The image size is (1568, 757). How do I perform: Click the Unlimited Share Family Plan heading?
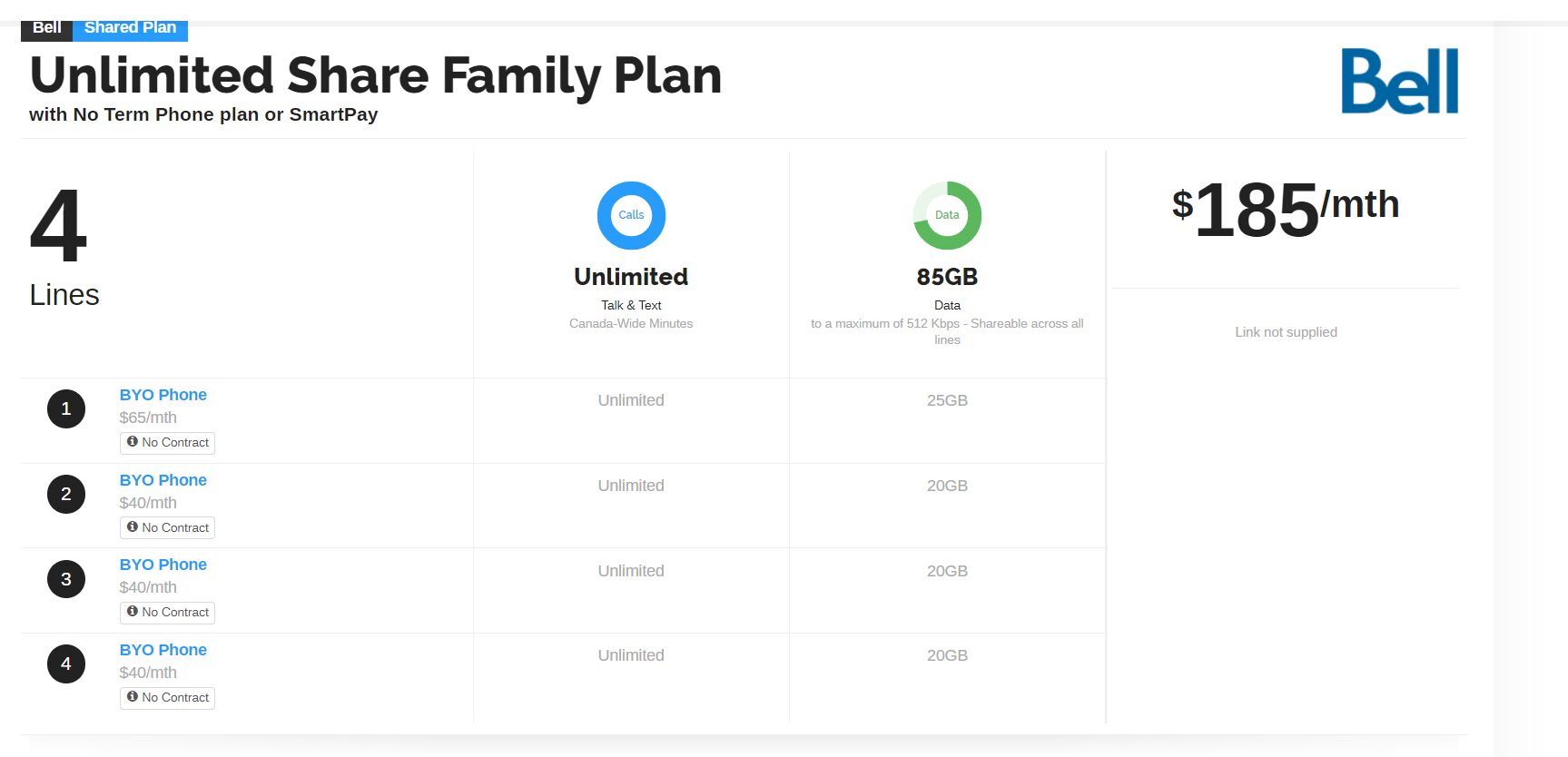tap(376, 75)
